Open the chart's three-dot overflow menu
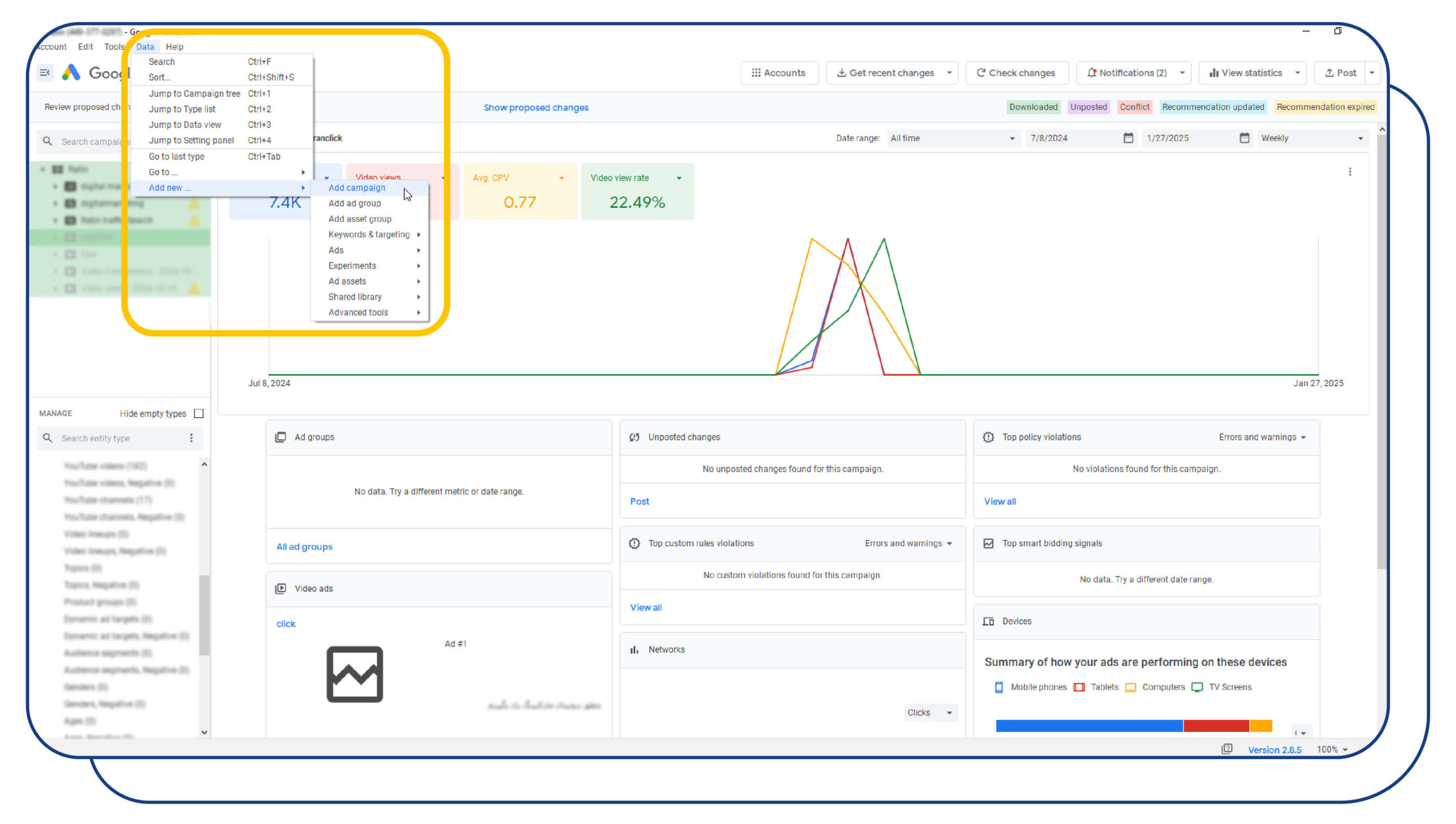Image resolution: width=1456 pixels, height=824 pixels. [x=1350, y=172]
